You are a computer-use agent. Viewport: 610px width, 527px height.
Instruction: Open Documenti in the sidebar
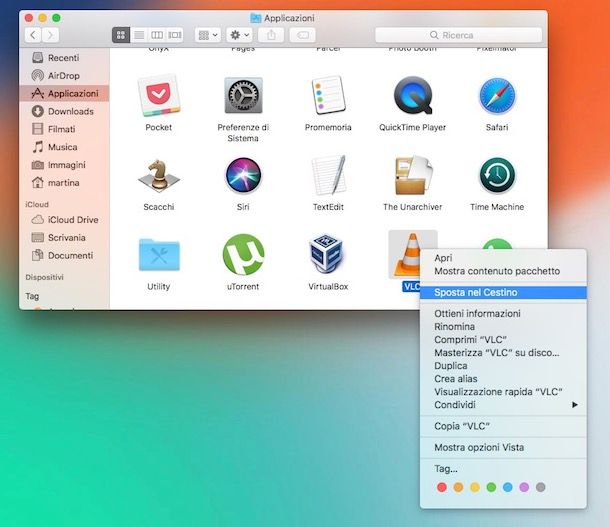coord(64,255)
